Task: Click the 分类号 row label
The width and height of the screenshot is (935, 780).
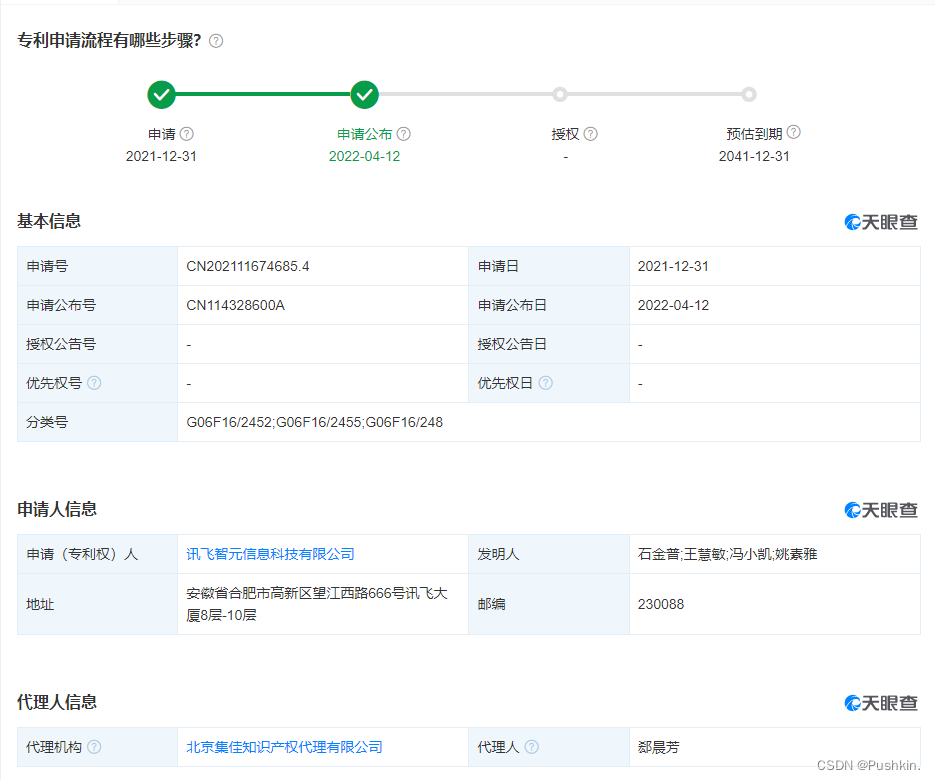Action: pos(47,422)
